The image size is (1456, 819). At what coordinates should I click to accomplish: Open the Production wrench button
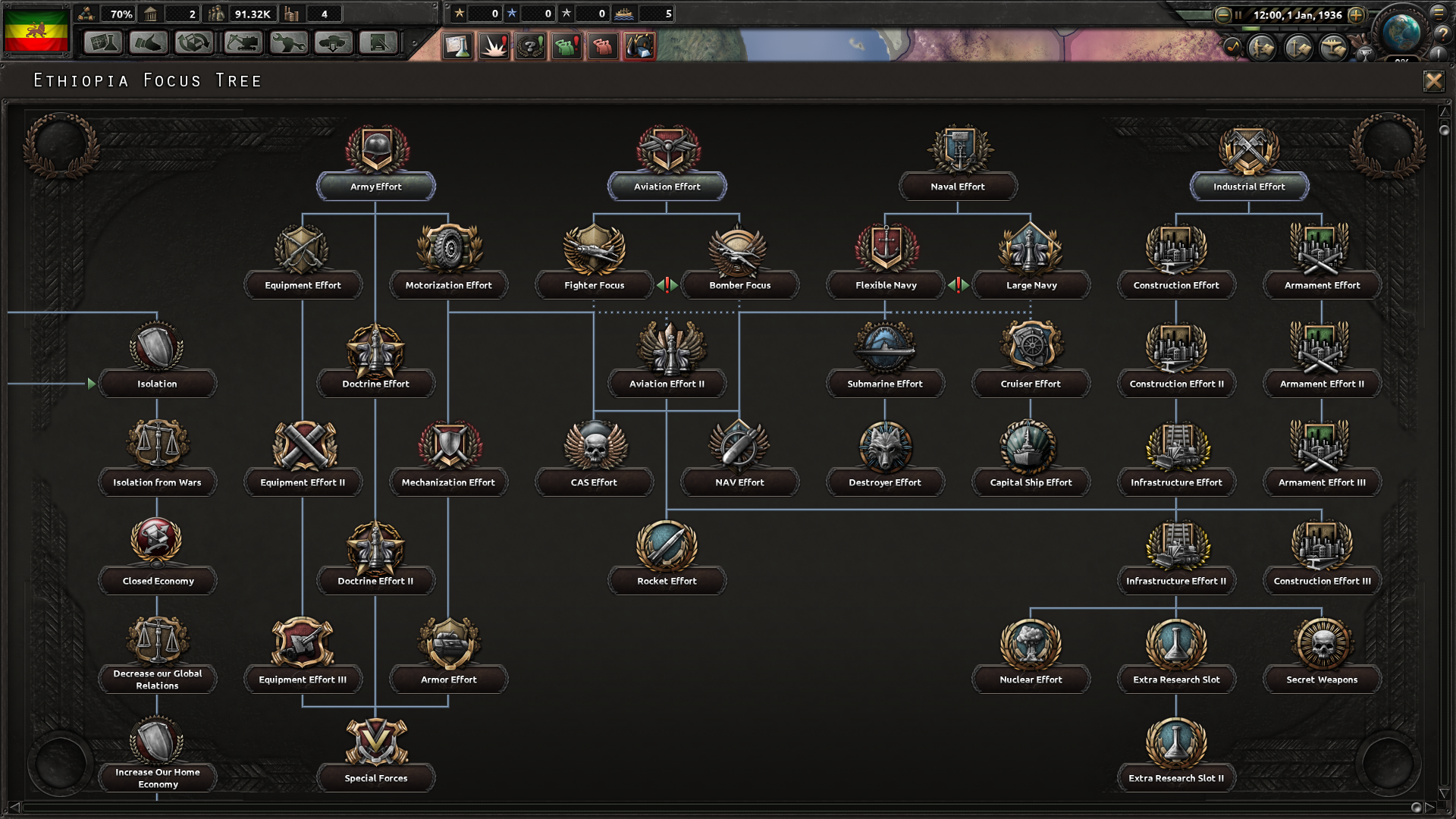[x=288, y=43]
